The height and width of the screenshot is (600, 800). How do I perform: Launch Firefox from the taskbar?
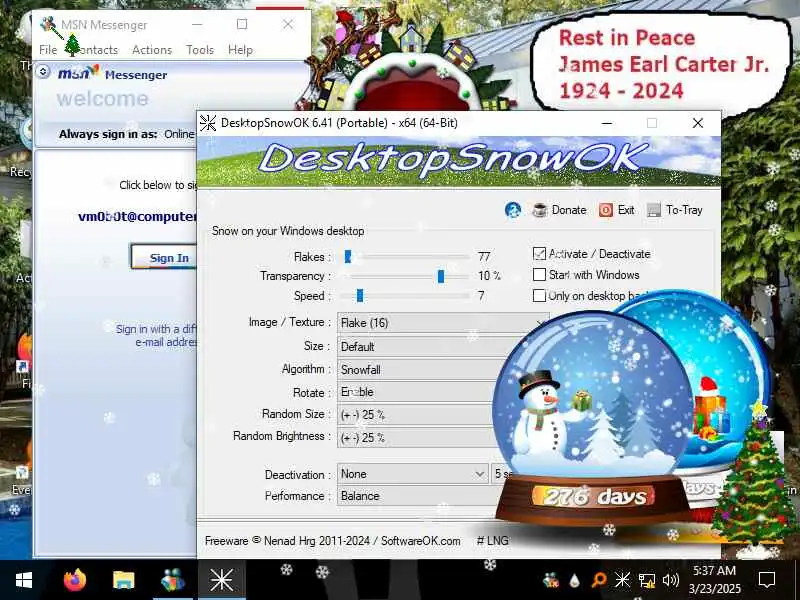(x=75, y=580)
